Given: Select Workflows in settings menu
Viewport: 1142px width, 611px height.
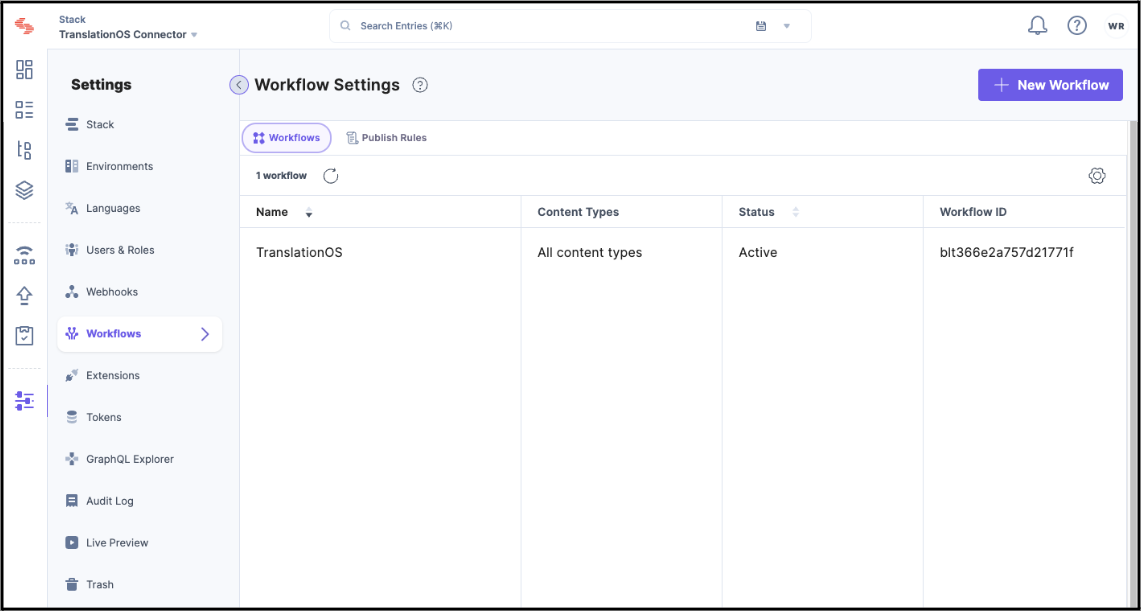Looking at the screenshot, I should 140,334.
